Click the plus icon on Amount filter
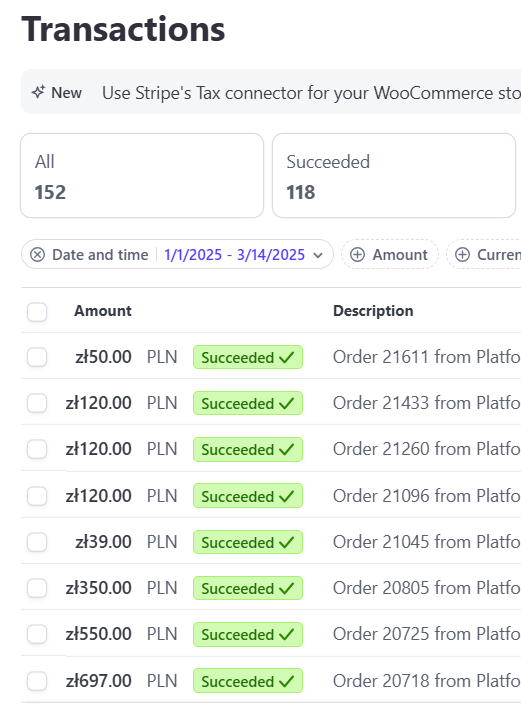The height and width of the screenshot is (713, 521). click(x=357, y=255)
